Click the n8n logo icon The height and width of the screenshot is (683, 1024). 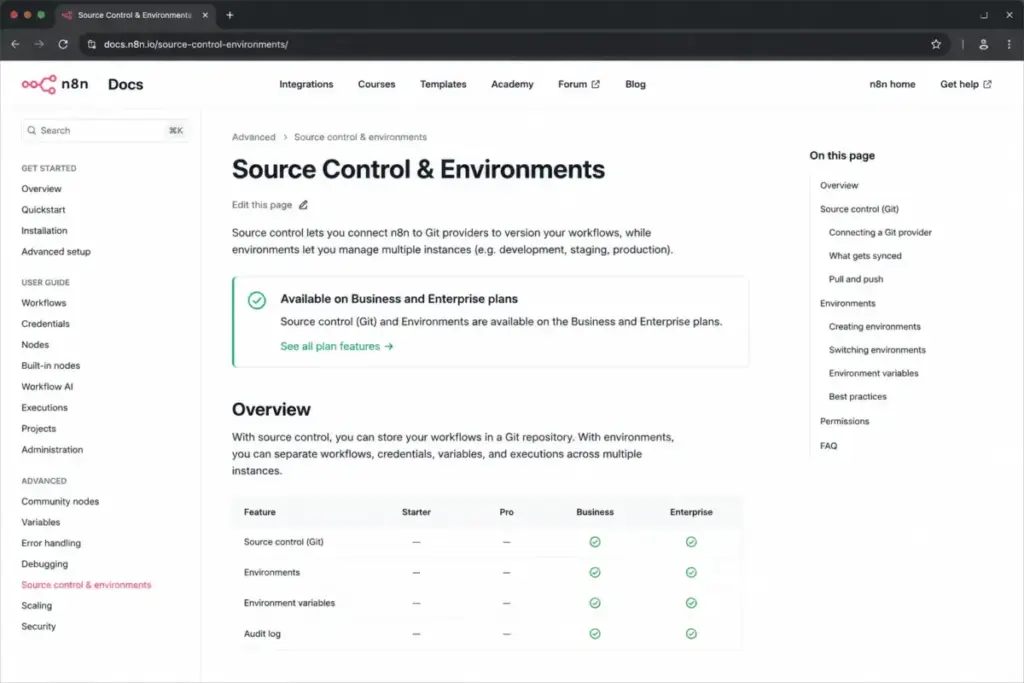point(39,84)
